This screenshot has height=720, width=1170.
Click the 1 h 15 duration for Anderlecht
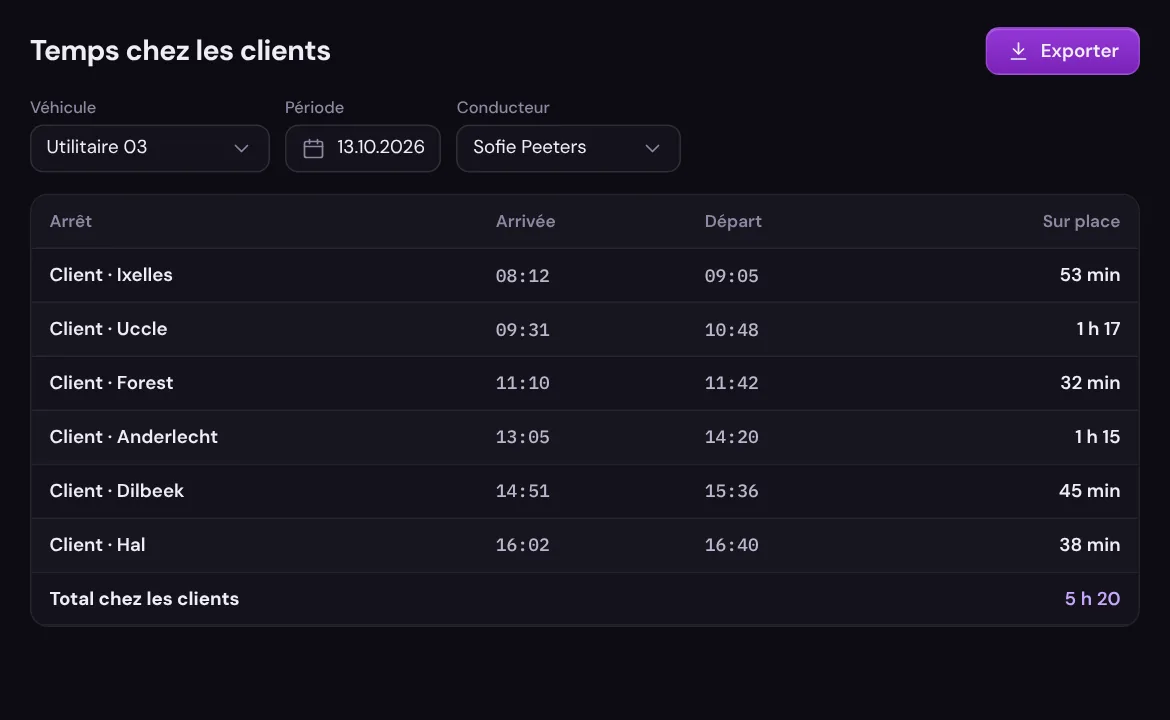(x=1097, y=436)
